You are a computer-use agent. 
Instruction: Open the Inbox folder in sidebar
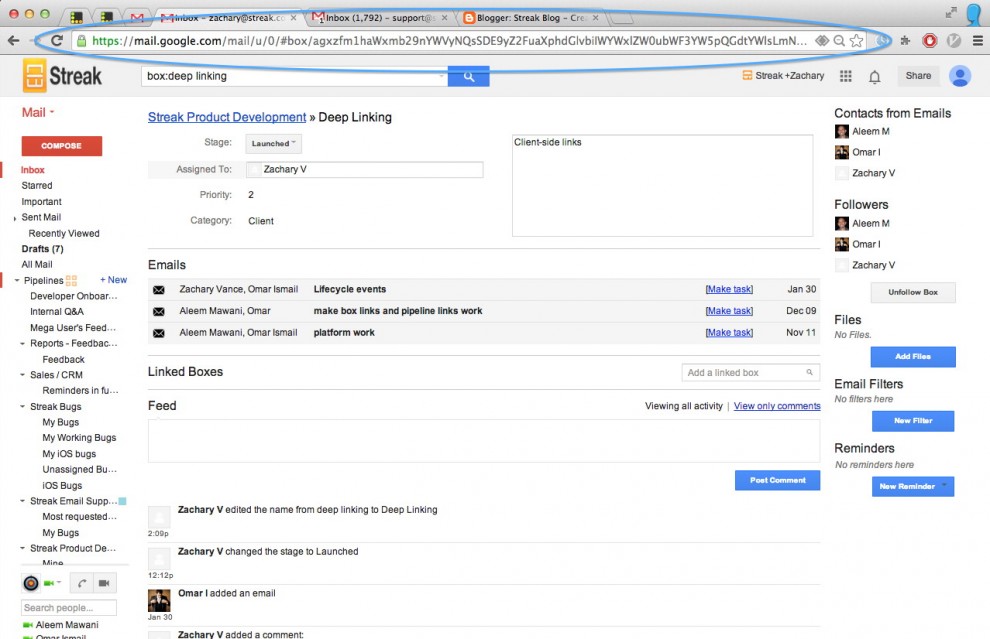click(33, 170)
